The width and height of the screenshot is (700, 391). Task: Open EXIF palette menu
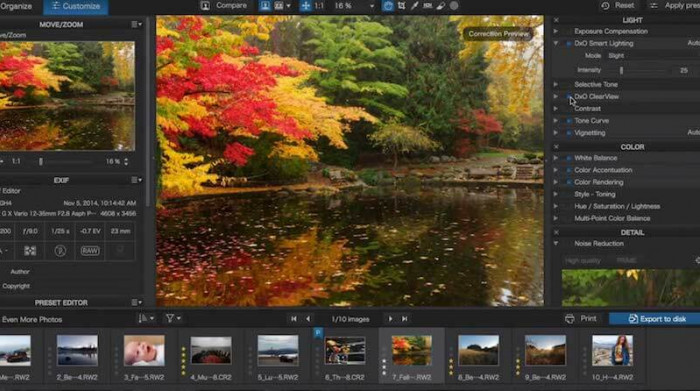click(137, 180)
